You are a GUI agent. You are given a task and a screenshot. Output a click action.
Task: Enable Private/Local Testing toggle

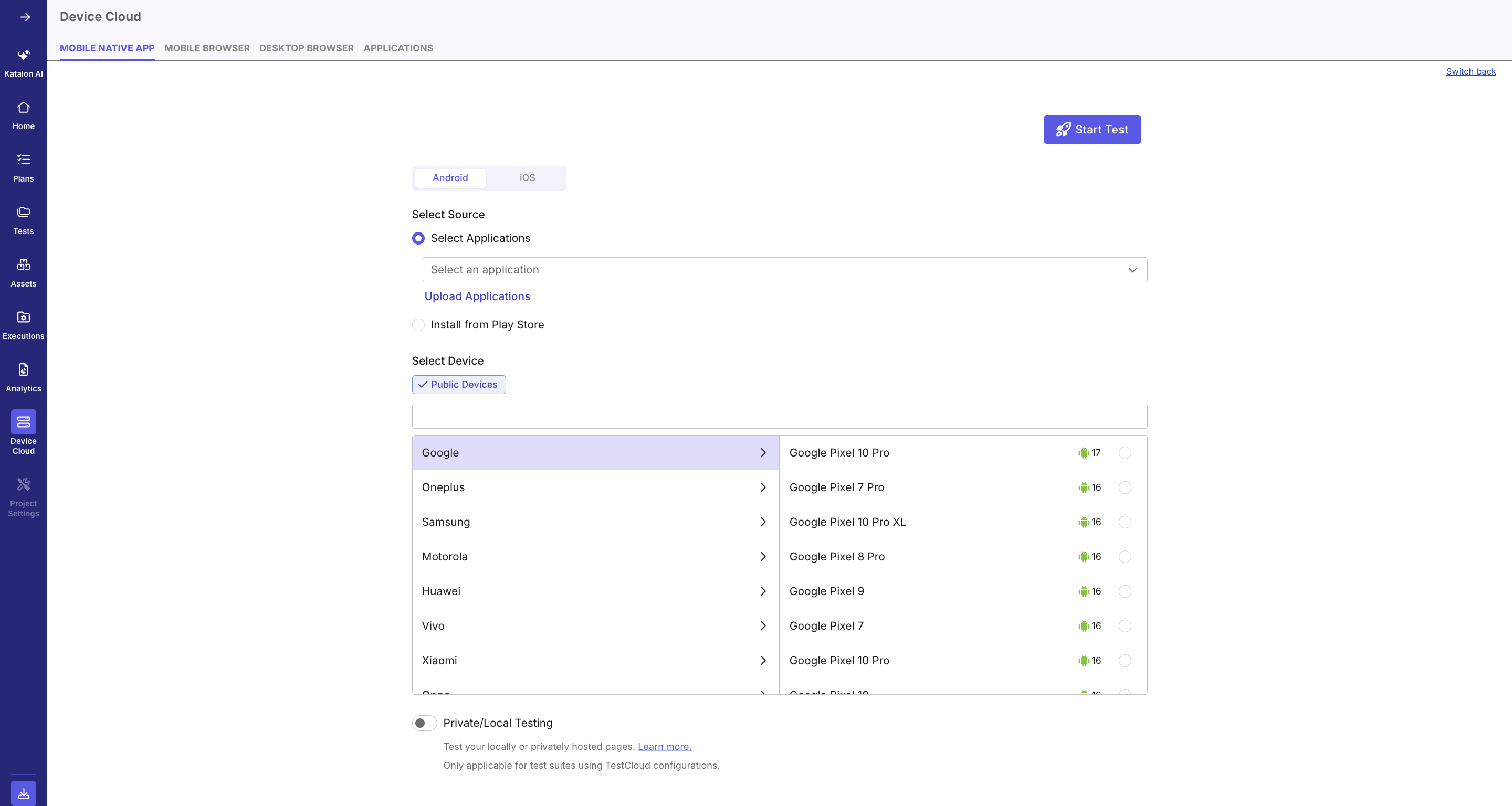tap(424, 723)
